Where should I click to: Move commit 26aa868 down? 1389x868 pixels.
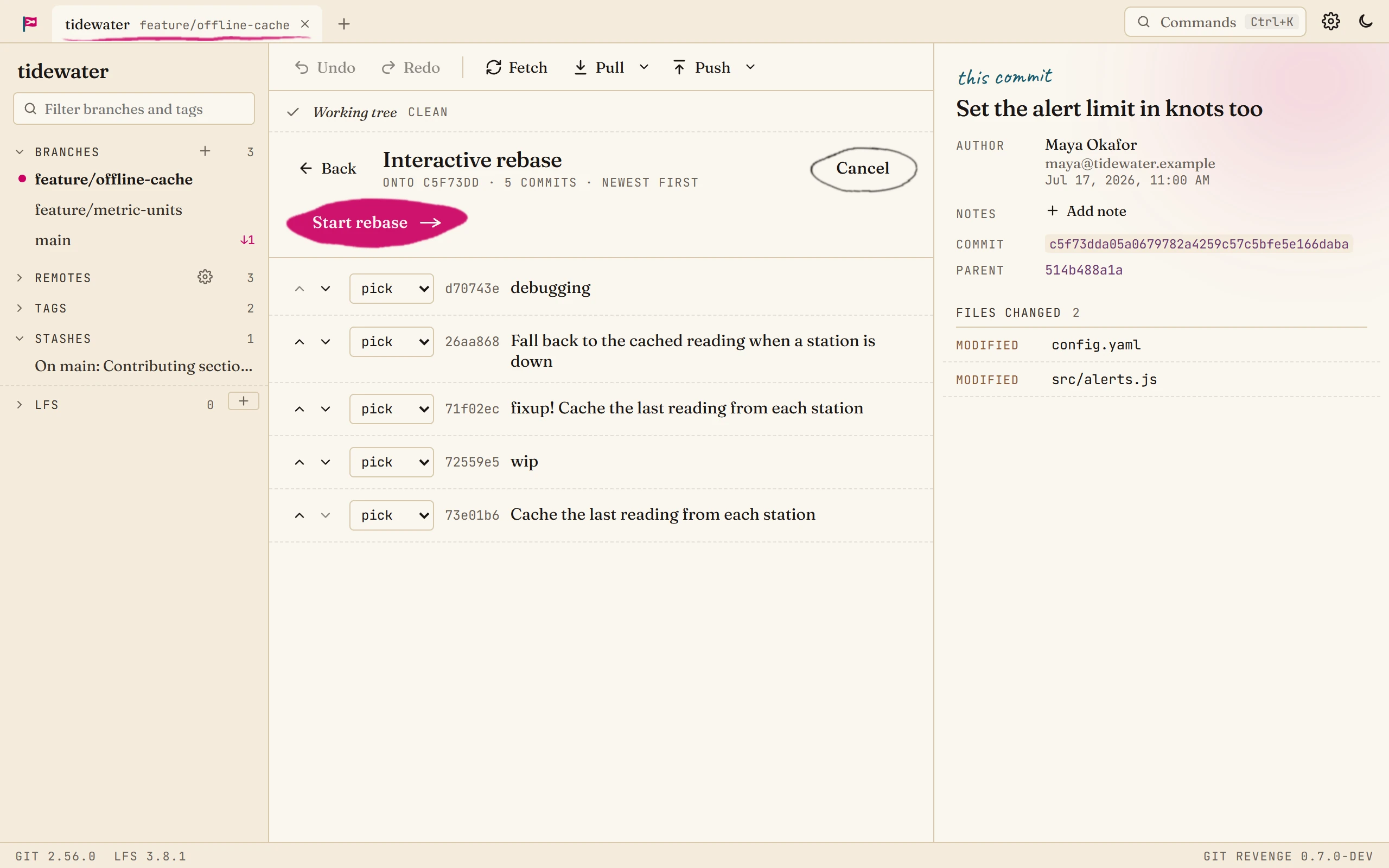point(326,342)
